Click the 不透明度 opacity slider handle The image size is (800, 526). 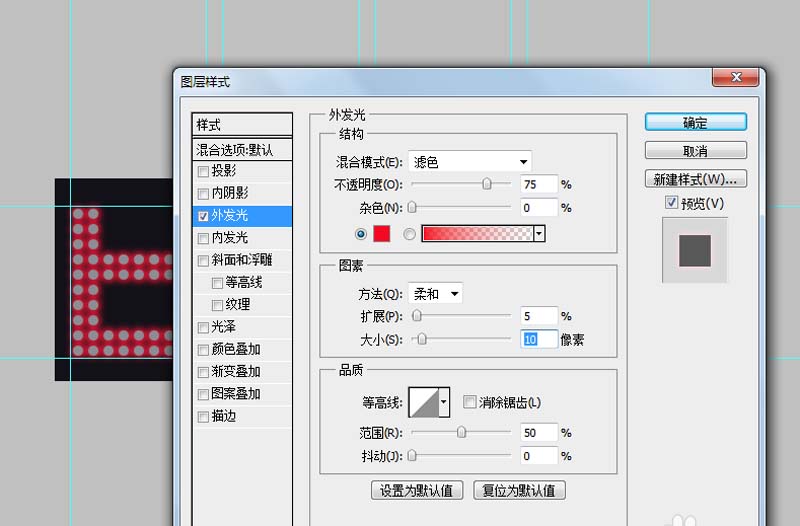tap(487, 184)
